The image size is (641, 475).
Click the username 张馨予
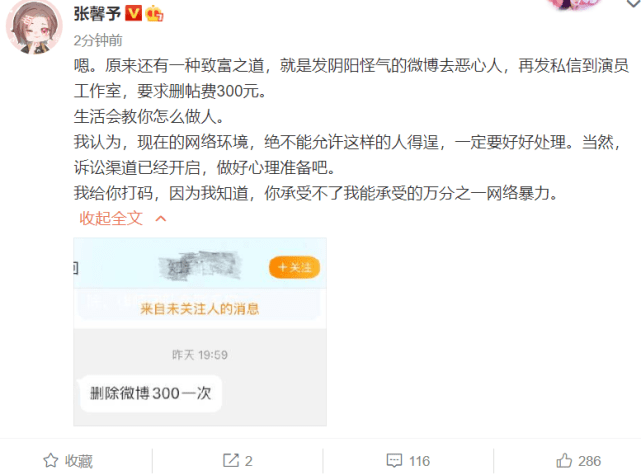tap(97, 14)
